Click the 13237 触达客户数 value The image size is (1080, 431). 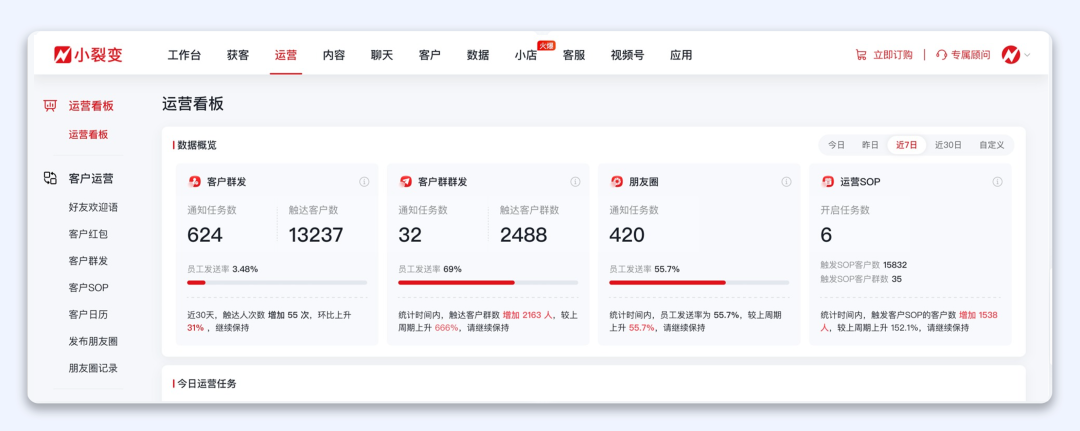pos(315,235)
